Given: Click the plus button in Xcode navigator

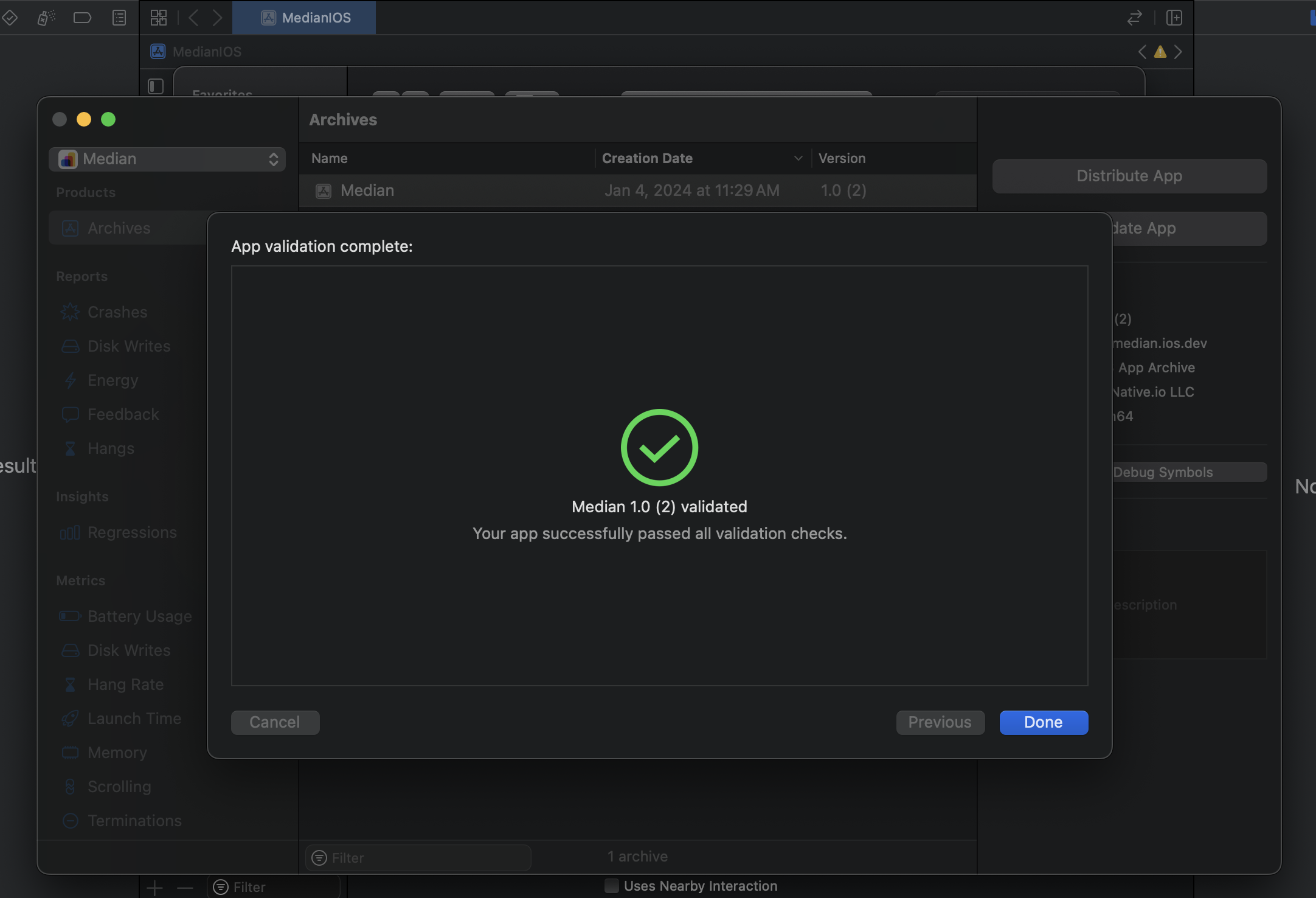Looking at the screenshot, I should [154, 888].
